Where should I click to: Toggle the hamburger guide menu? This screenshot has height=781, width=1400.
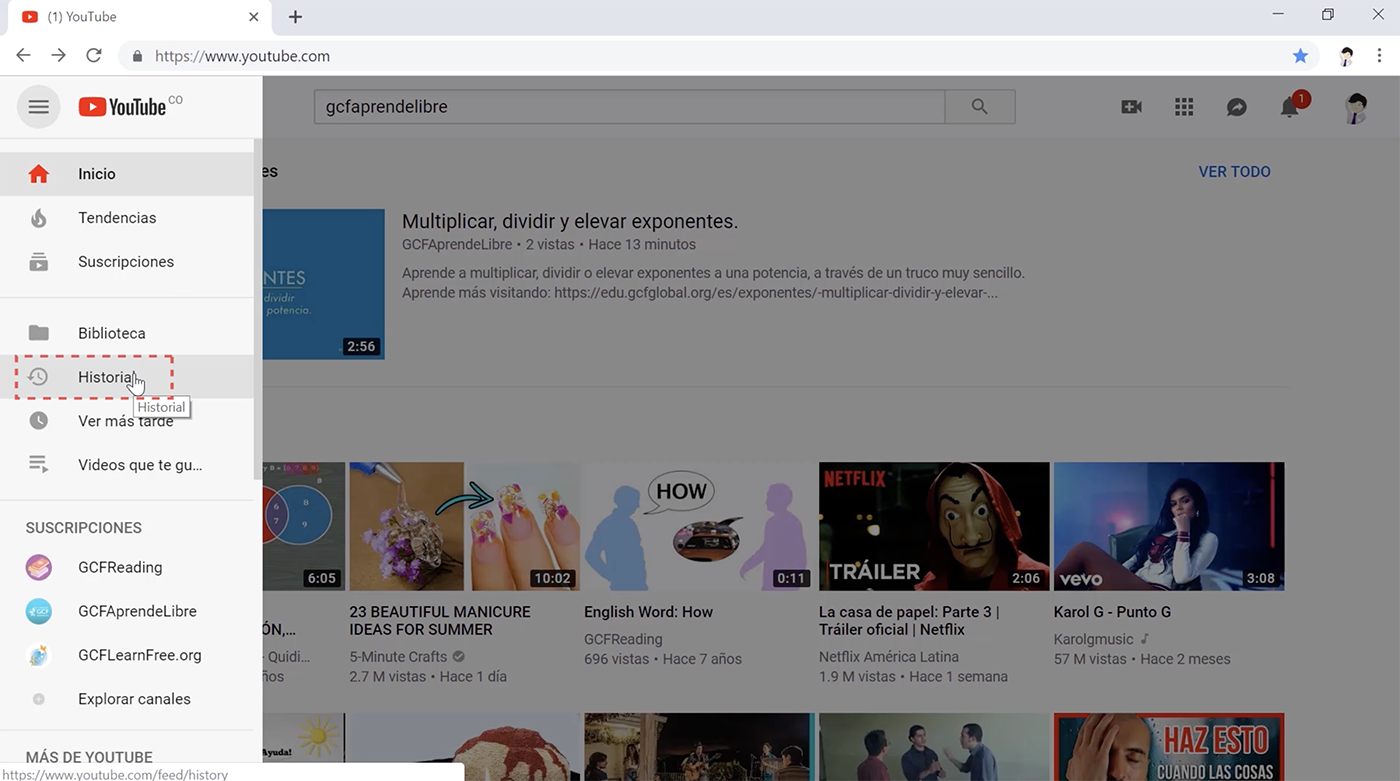39,107
